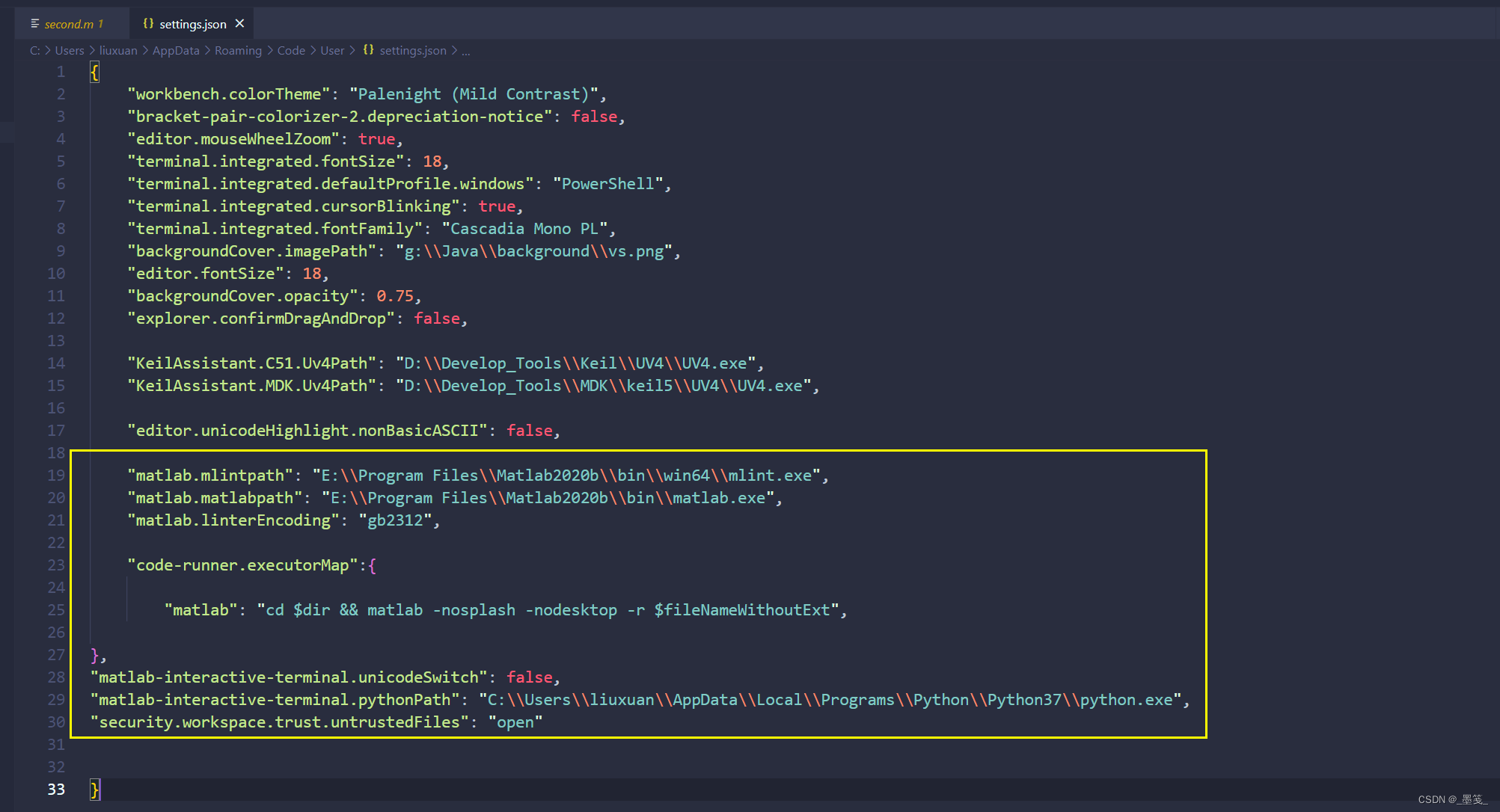
Task: Click the "g:\\Java\\background\\vs.png" value
Action: click(x=534, y=251)
